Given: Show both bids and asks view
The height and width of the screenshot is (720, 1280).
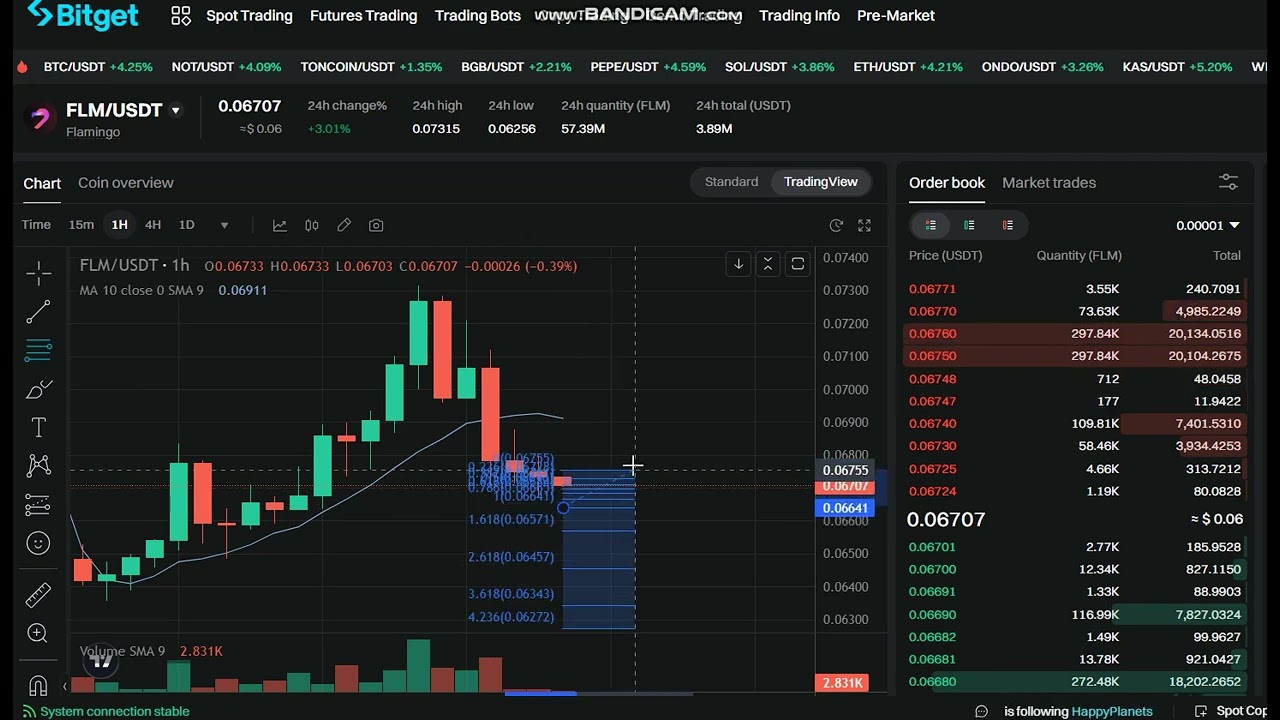Looking at the screenshot, I should click(x=931, y=225).
